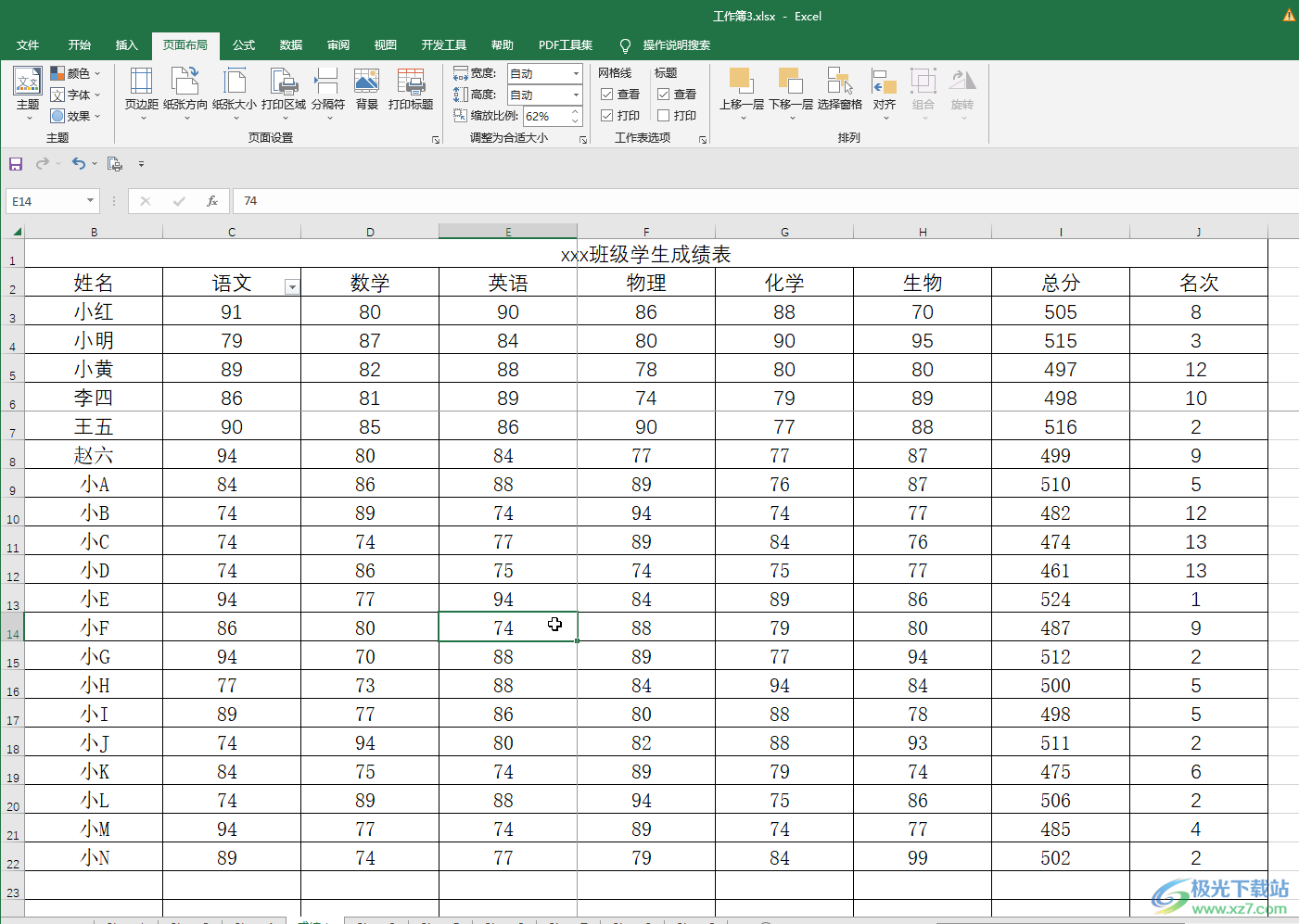Click the Name Box showing E14

45,200
